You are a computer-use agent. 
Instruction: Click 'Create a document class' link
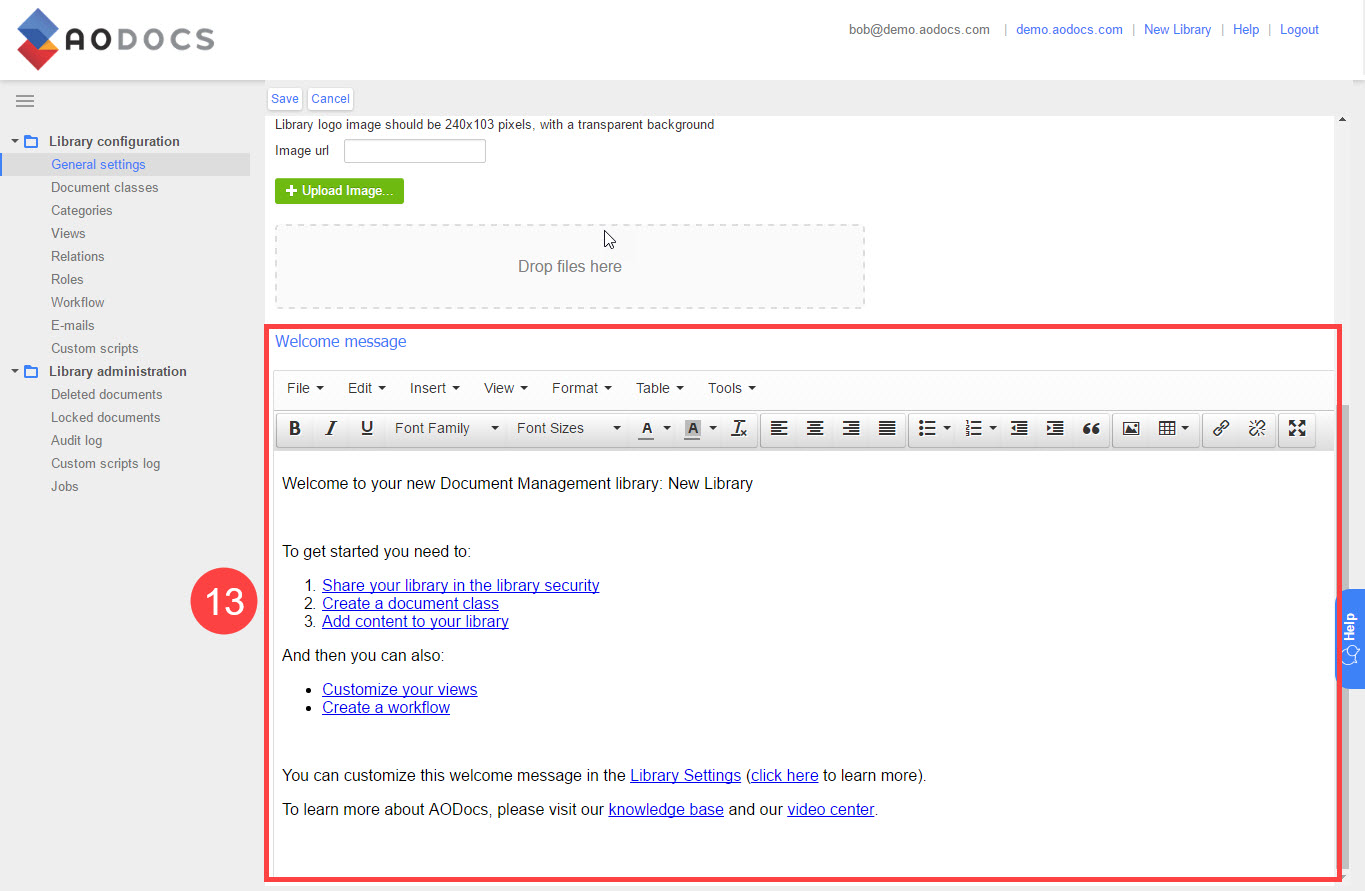(x=410, y=604)
